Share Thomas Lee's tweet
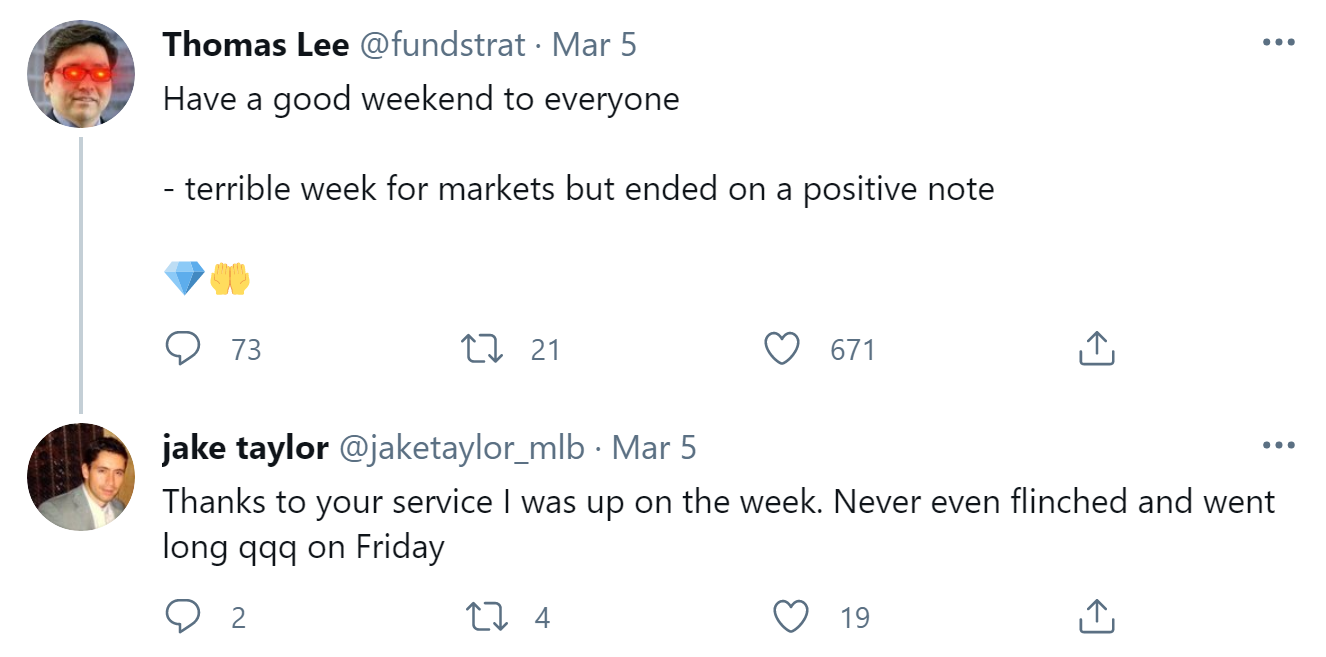This screenshot has width=1326, height=657. click(1096, 349)
